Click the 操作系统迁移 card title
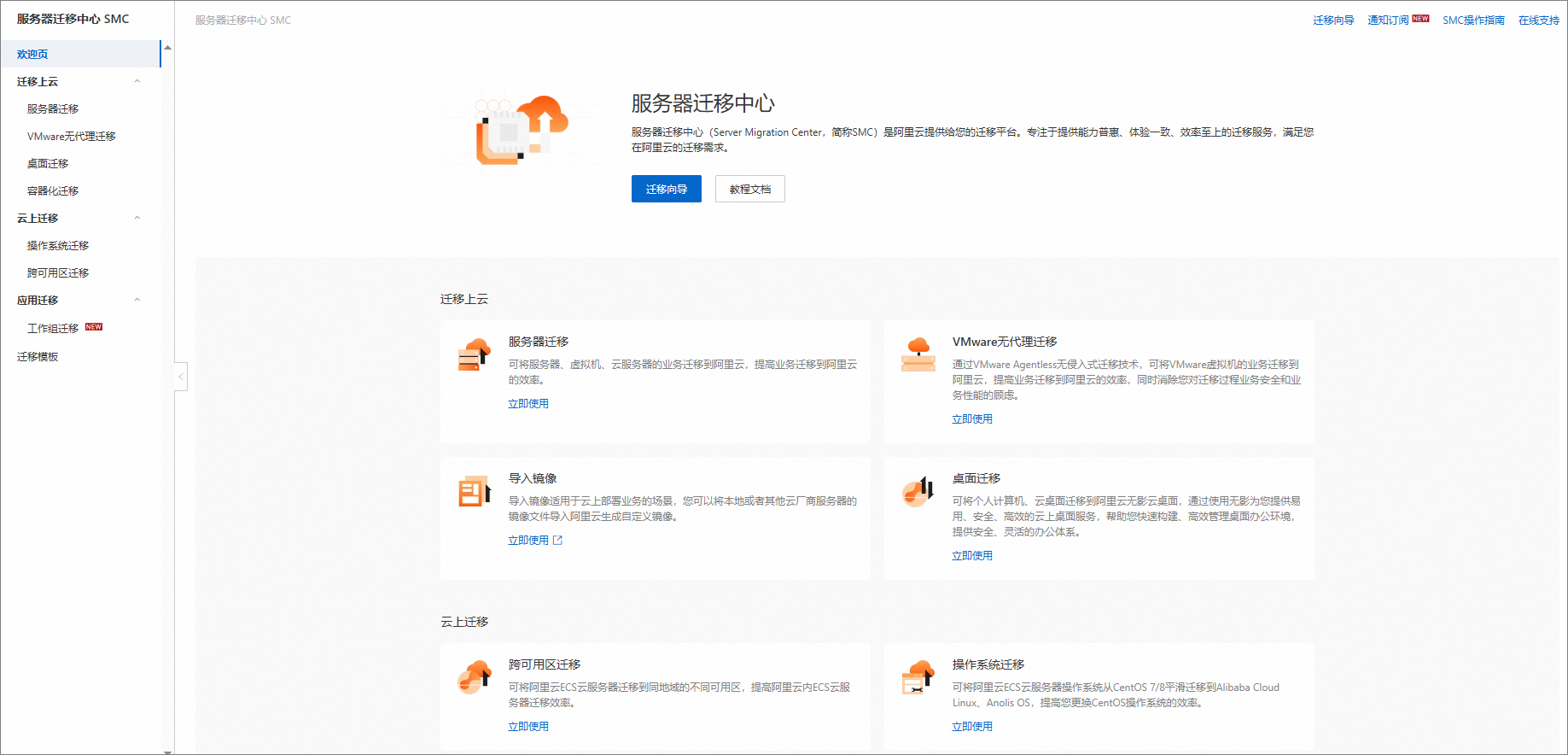1568x755 pixels. point(988,664)
